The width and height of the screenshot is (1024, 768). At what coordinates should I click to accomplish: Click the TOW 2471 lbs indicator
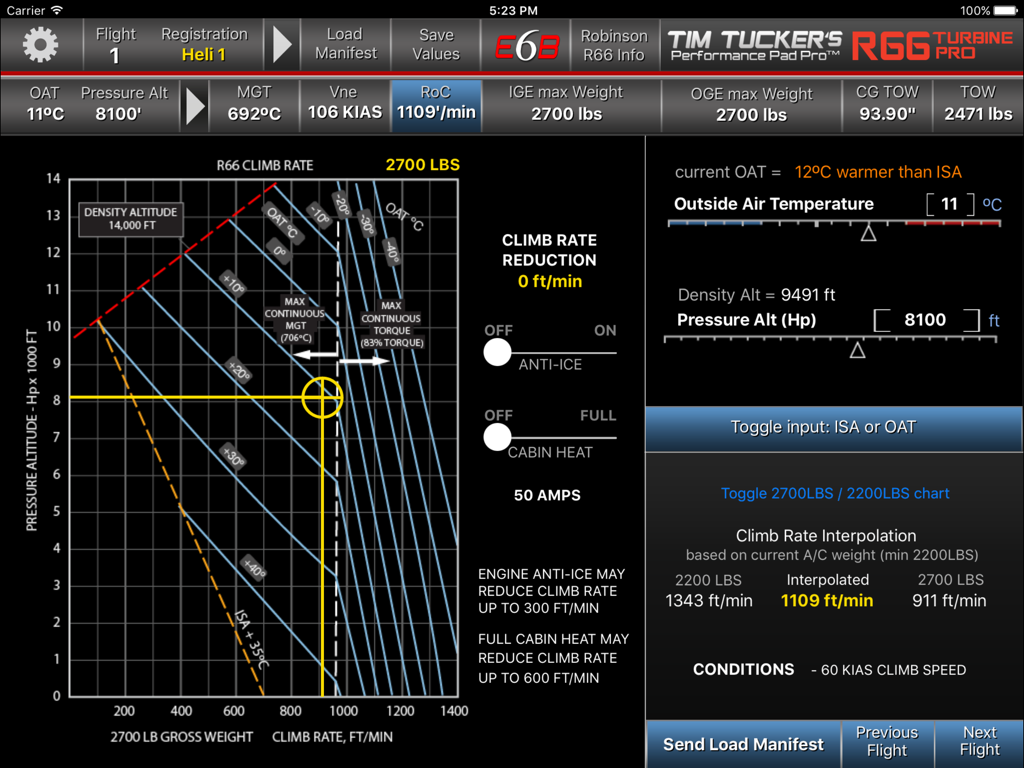pos(977,106)
